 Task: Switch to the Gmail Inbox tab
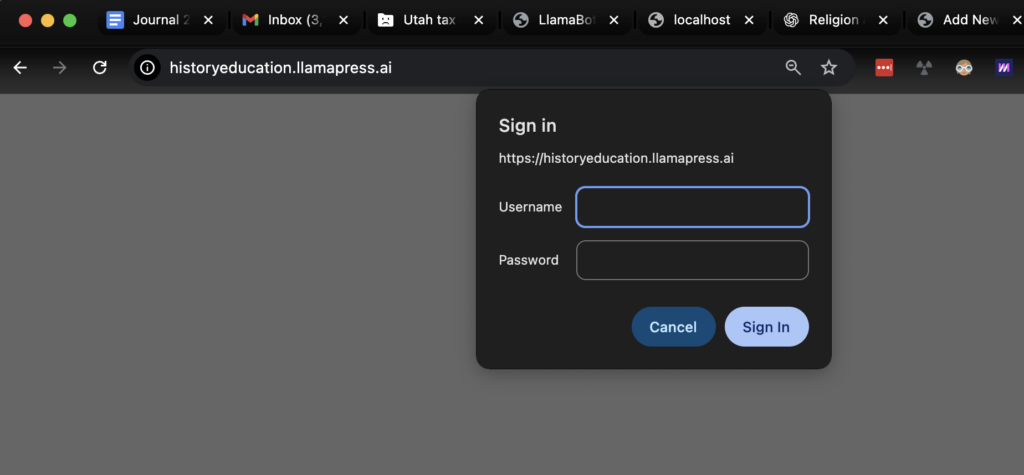pos(285,20)
